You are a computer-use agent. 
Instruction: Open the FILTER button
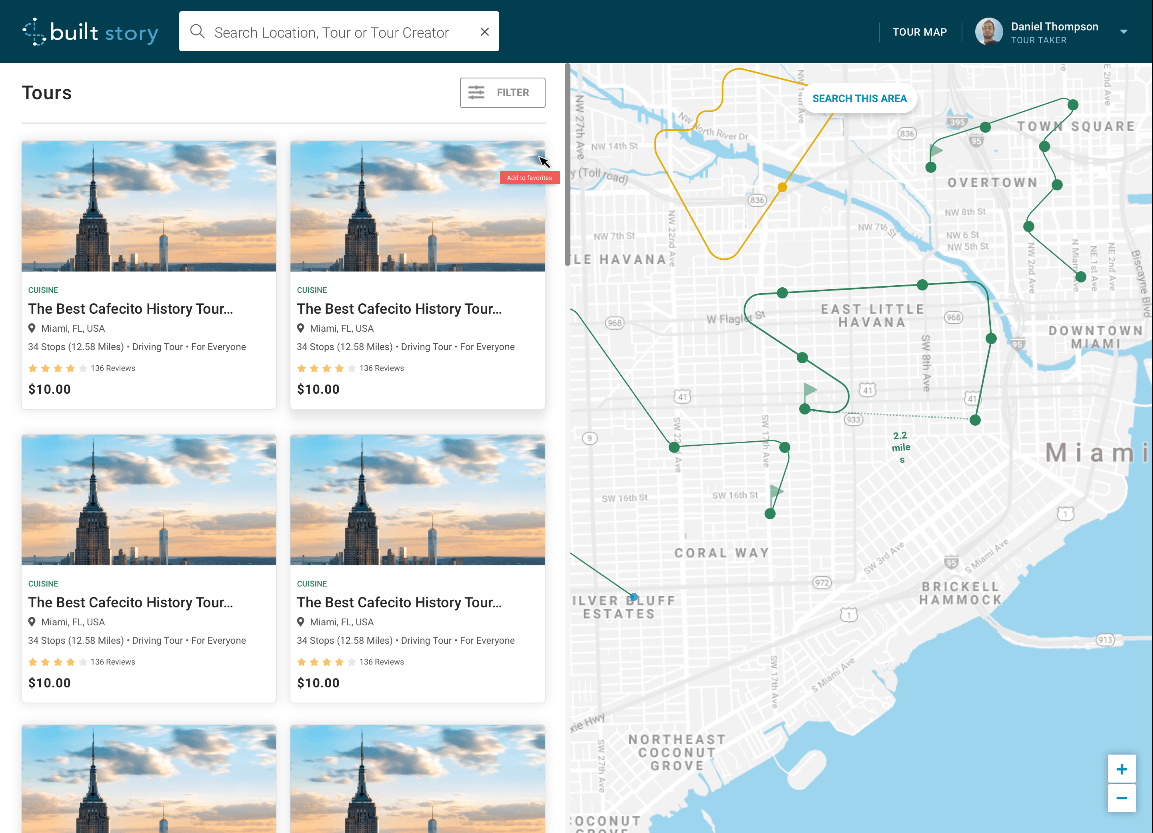(502, 93)
